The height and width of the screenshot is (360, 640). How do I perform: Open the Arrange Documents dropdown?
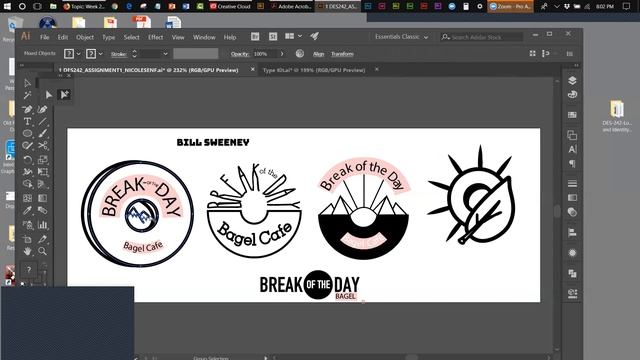coord(300,36)
